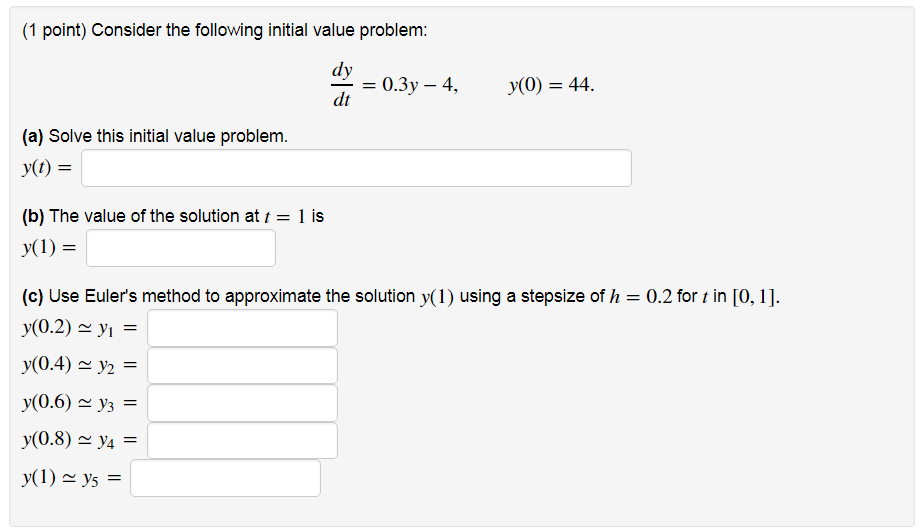Click the y2 answer field for y(0.4)
This screenshot has width=923, height=532.
pos(243,365)
